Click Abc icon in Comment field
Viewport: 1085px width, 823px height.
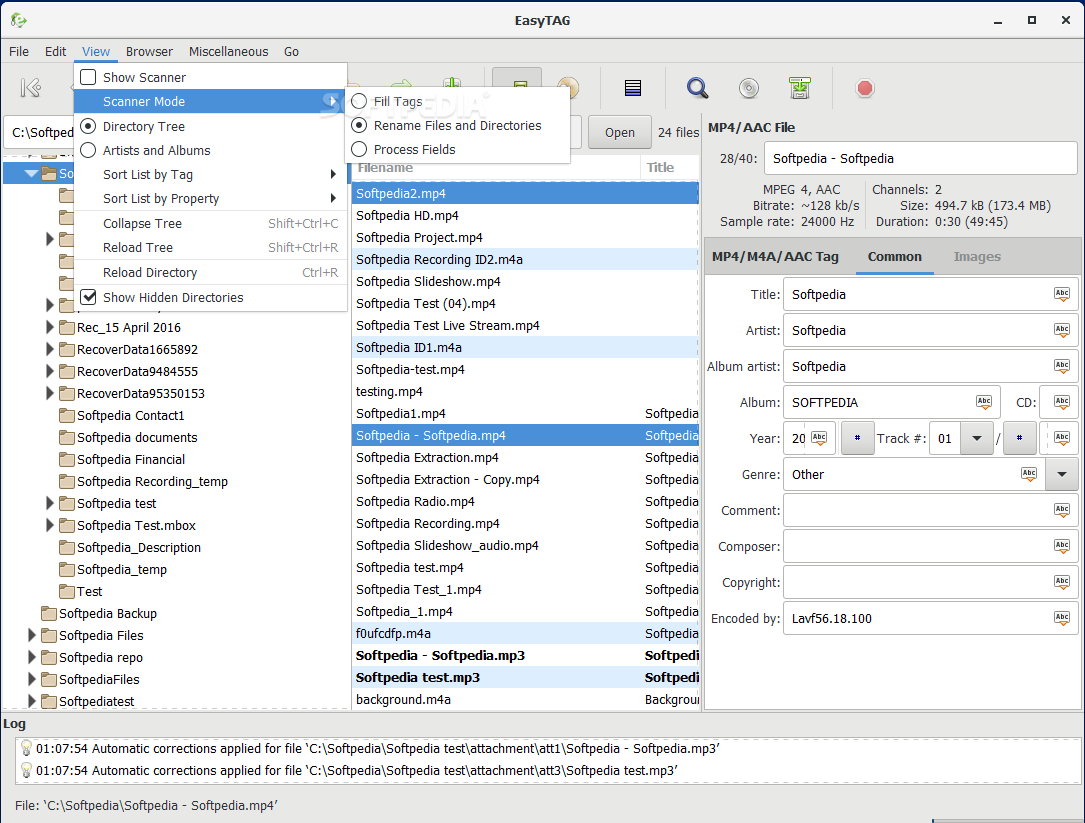1061,510
